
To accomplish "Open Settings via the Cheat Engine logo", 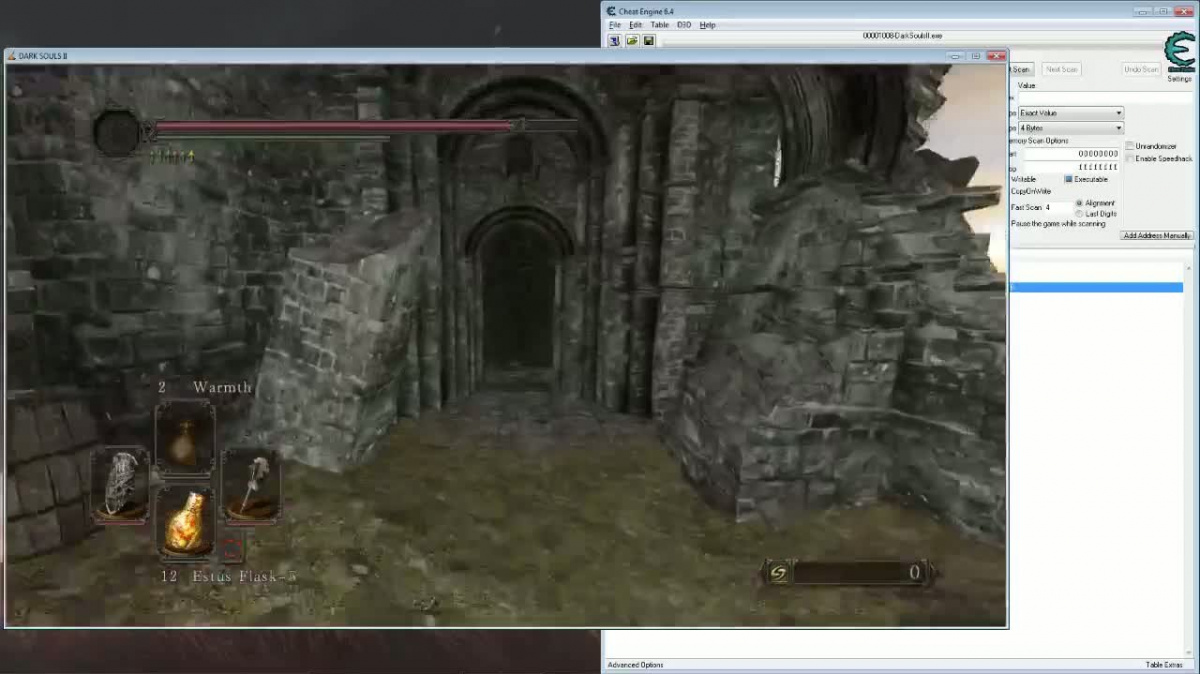I will [x=1179, y=54].
